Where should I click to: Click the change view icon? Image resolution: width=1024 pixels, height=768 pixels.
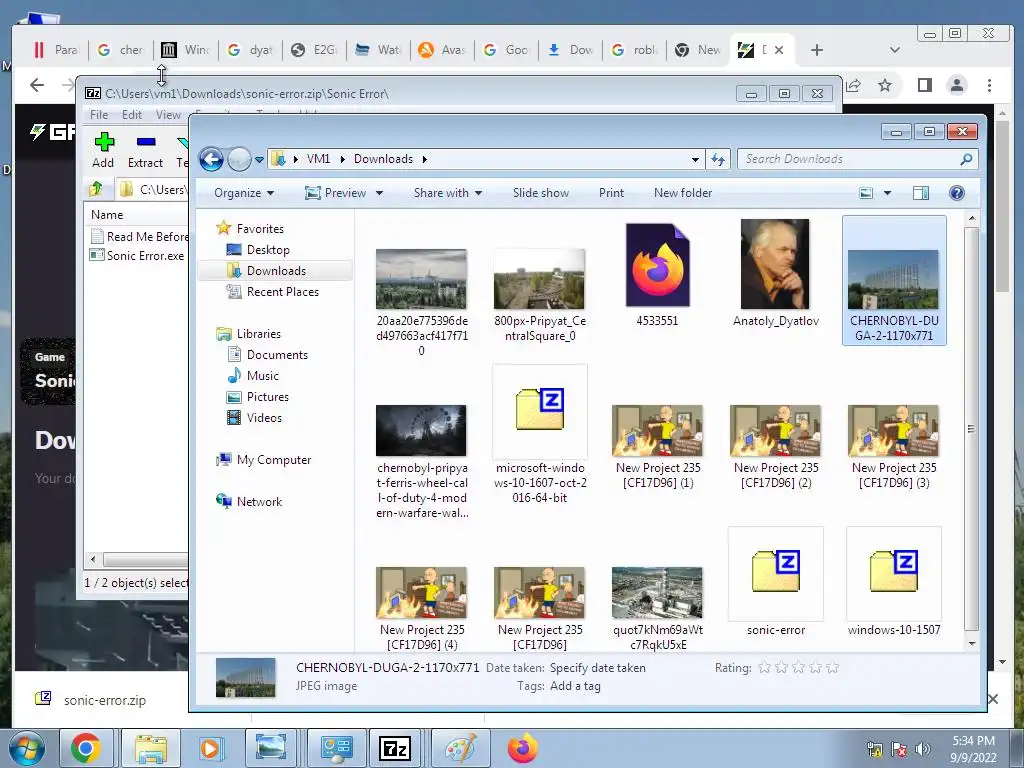pyautogui.click(x=866, y=193)
